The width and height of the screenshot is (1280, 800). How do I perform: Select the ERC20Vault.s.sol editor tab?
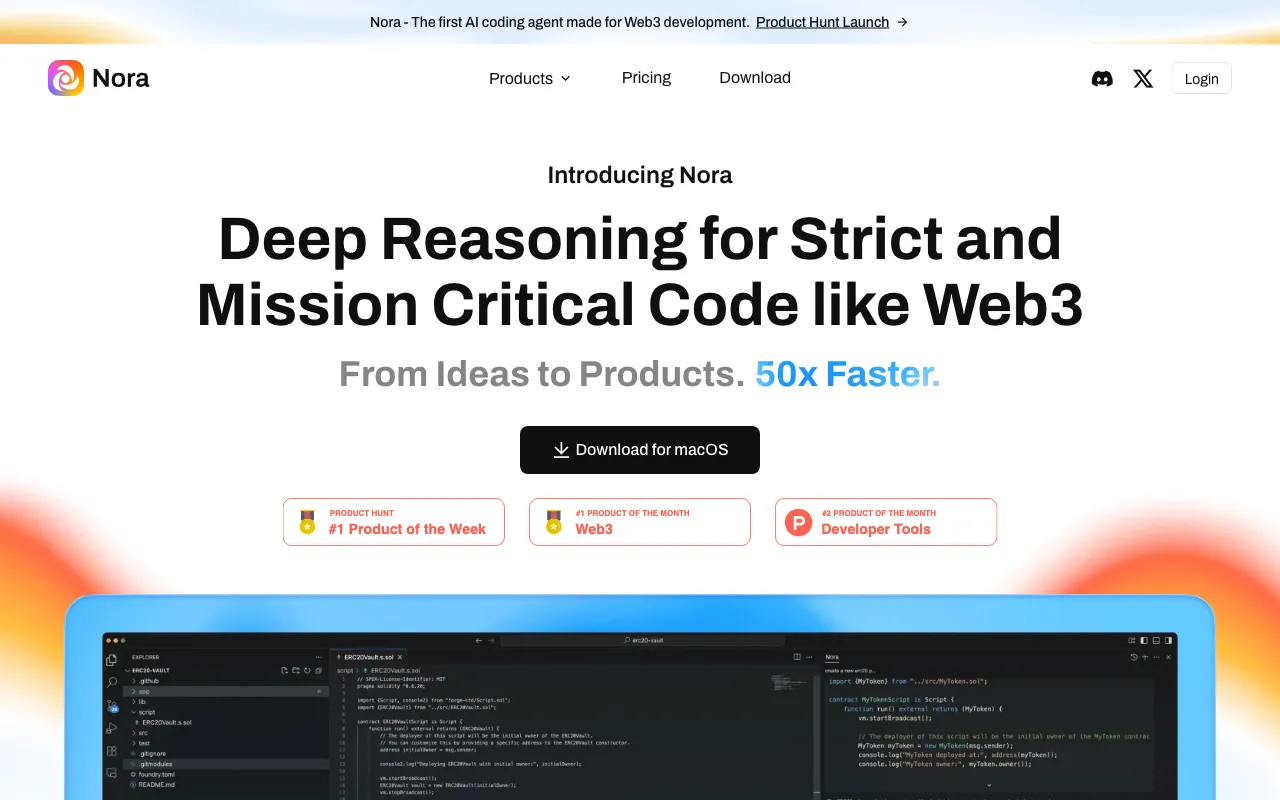370,657
